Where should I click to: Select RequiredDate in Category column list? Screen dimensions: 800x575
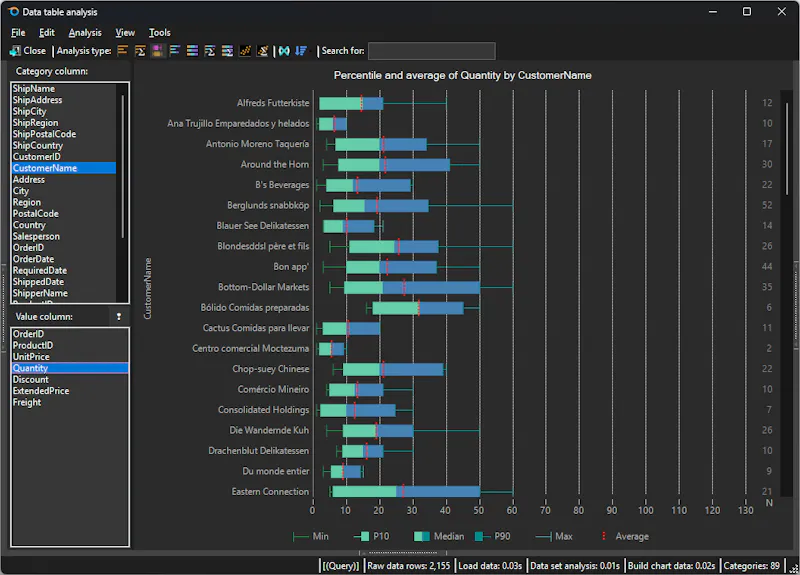coord(64,270)
